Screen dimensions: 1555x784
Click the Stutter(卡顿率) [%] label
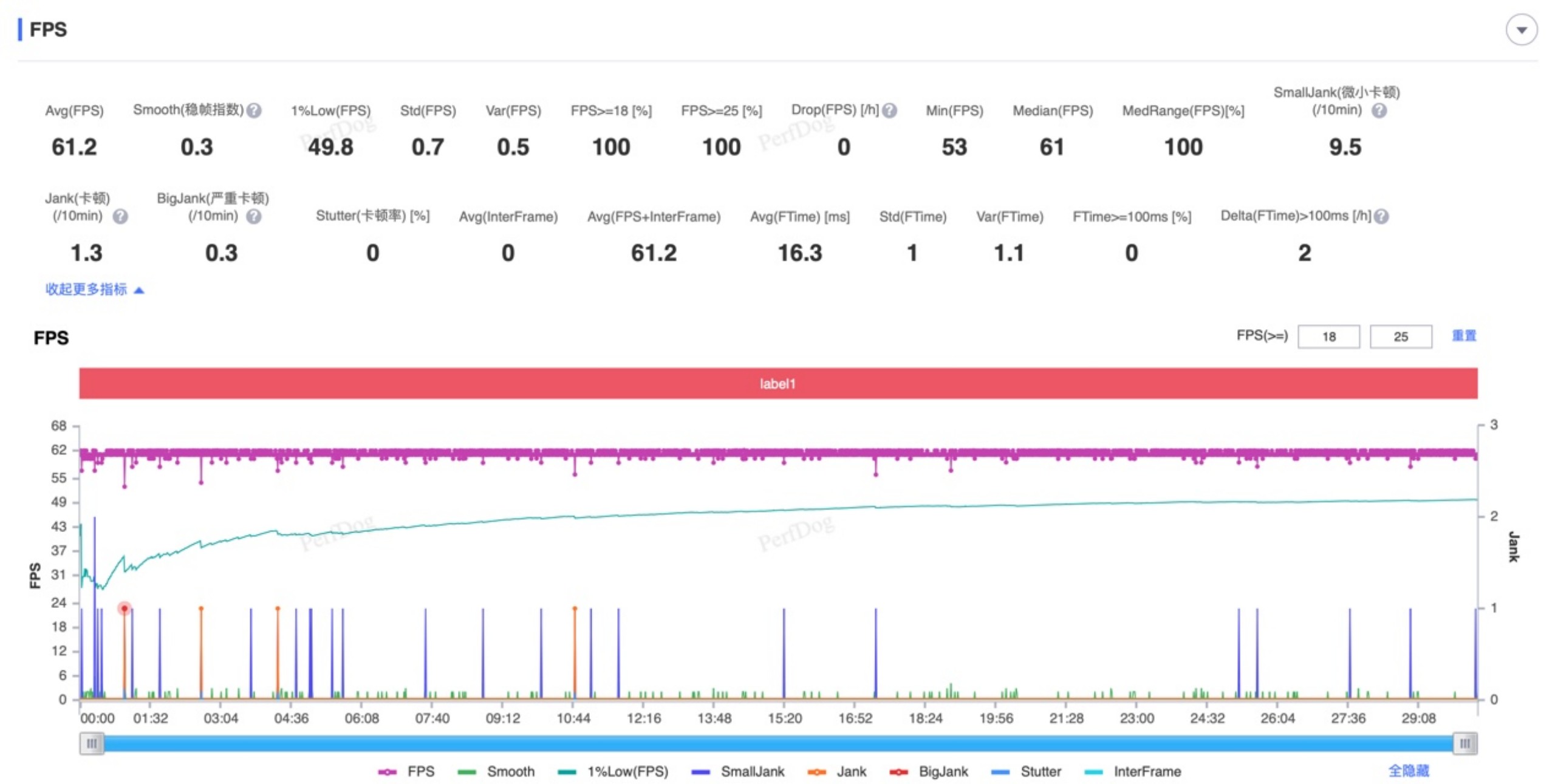[372, 216]
